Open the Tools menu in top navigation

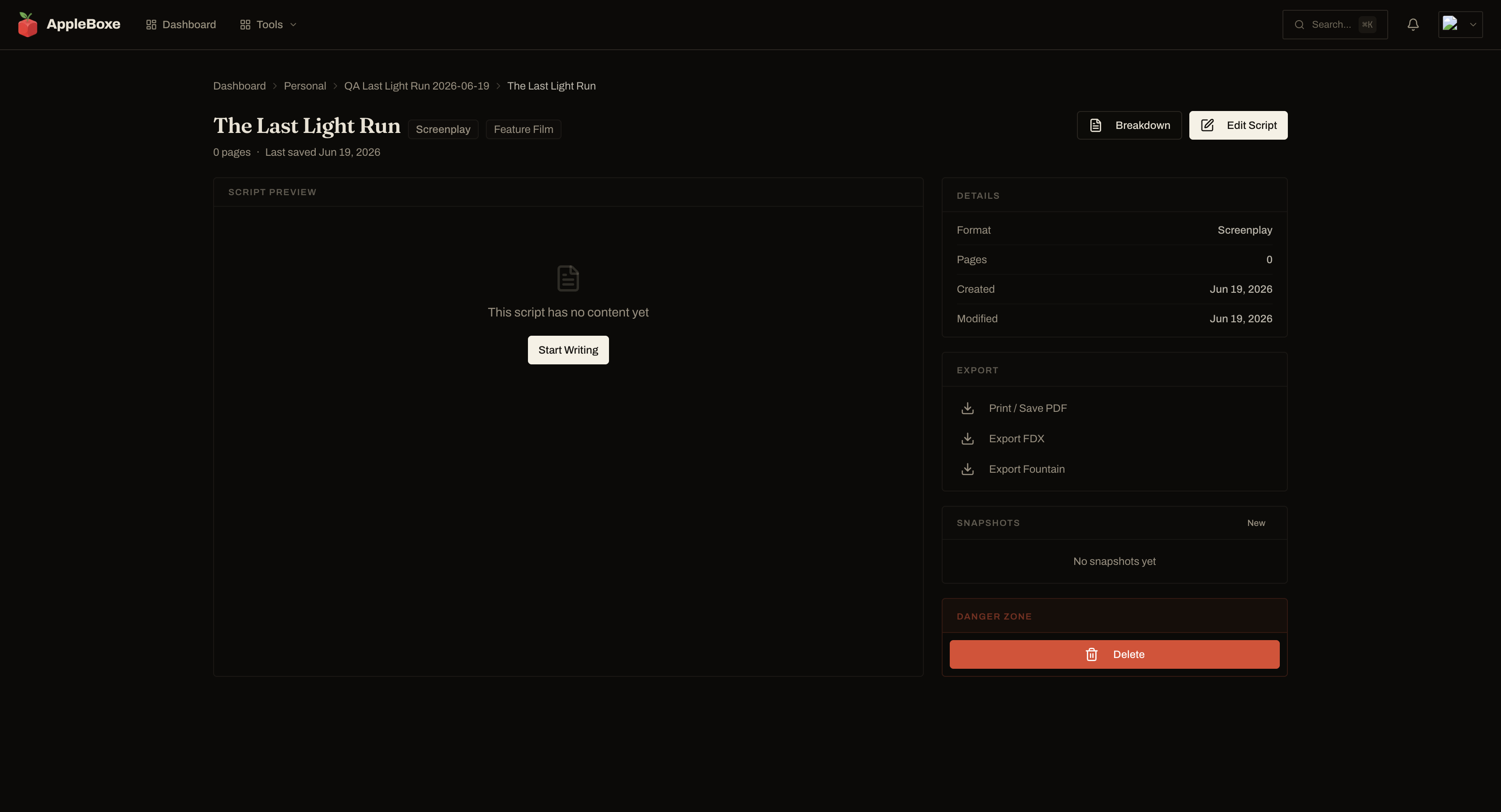coord(268,25)
